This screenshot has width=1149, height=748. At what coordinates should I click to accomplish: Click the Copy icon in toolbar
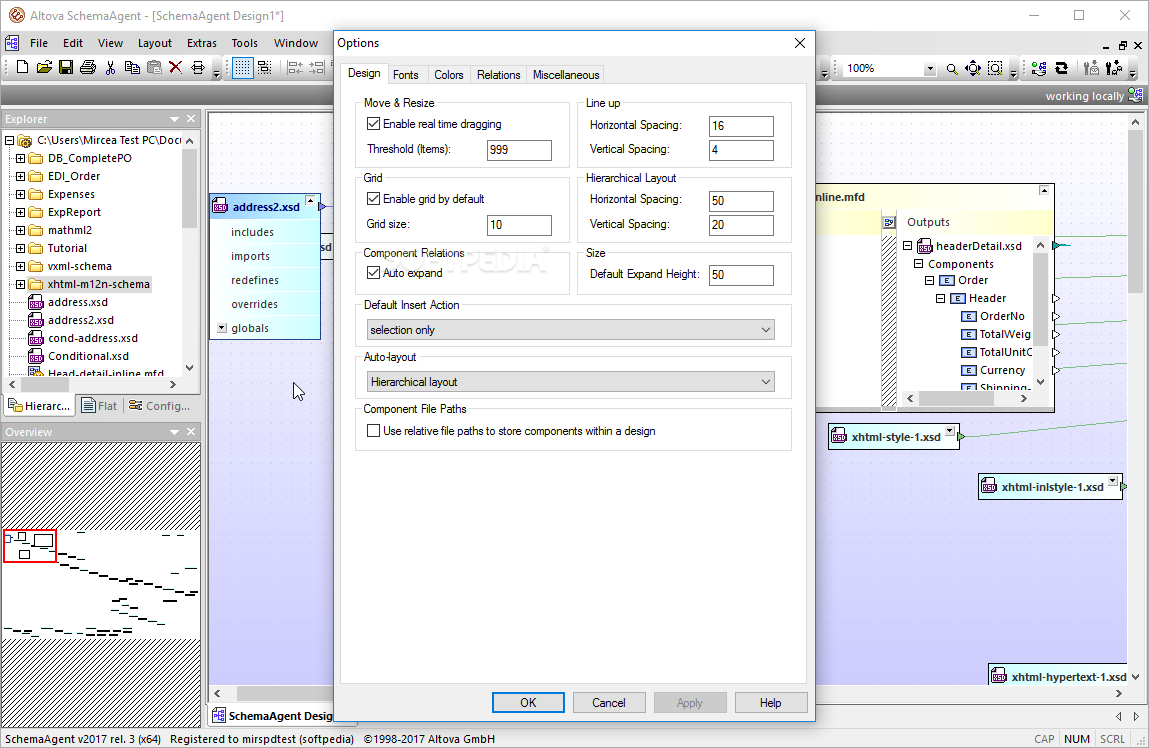click(132, 67)
